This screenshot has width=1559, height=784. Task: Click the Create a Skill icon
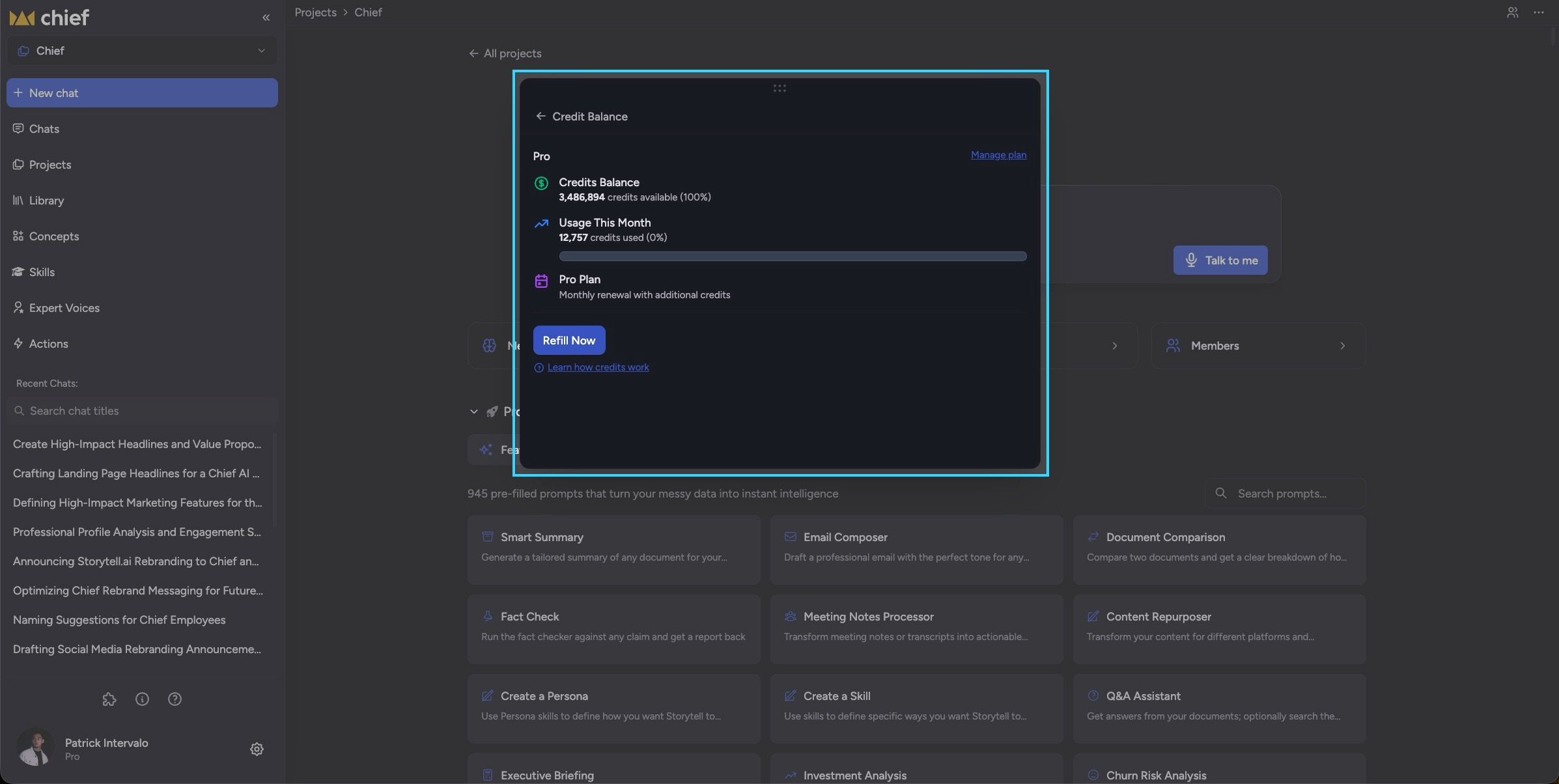tap(790, 696)
